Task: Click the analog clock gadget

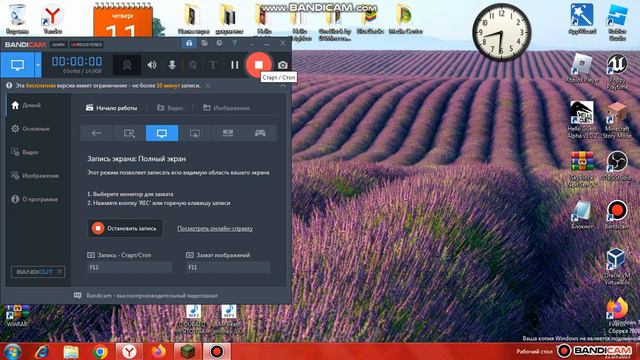Action: [x=502, y=32]
